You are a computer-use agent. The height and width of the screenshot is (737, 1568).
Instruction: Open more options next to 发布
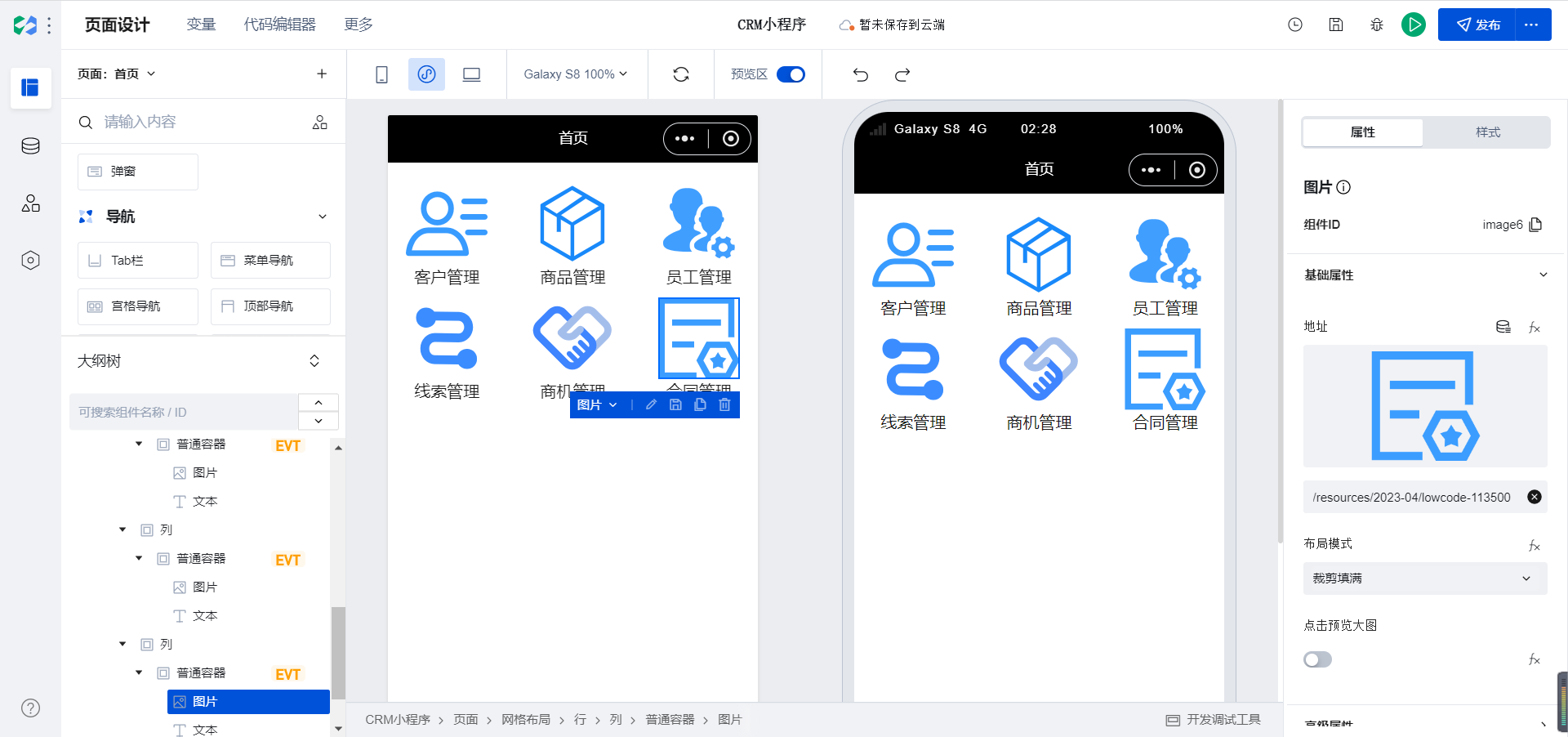click(1532, 25)
